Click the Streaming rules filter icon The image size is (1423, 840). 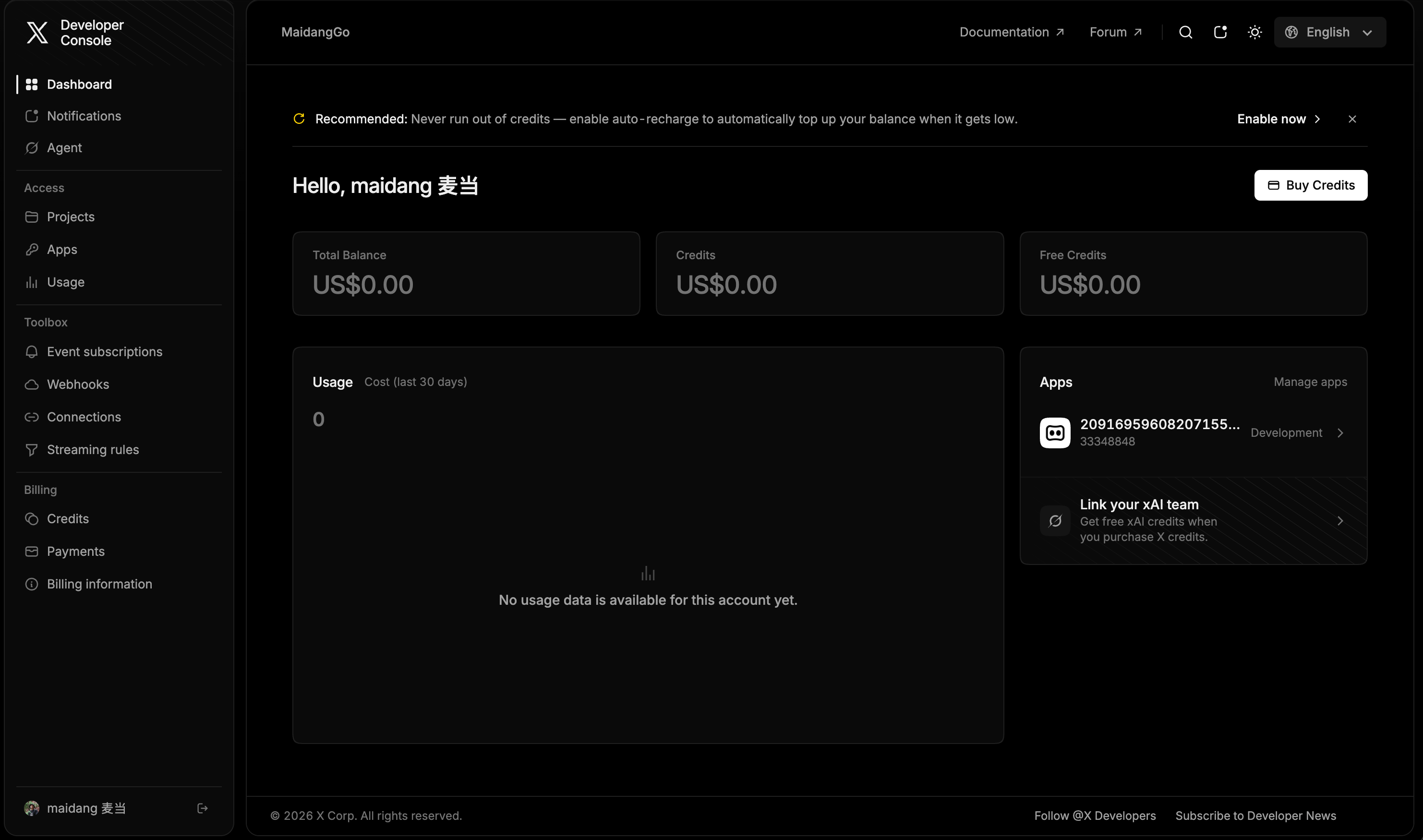(x=32, y=449)
